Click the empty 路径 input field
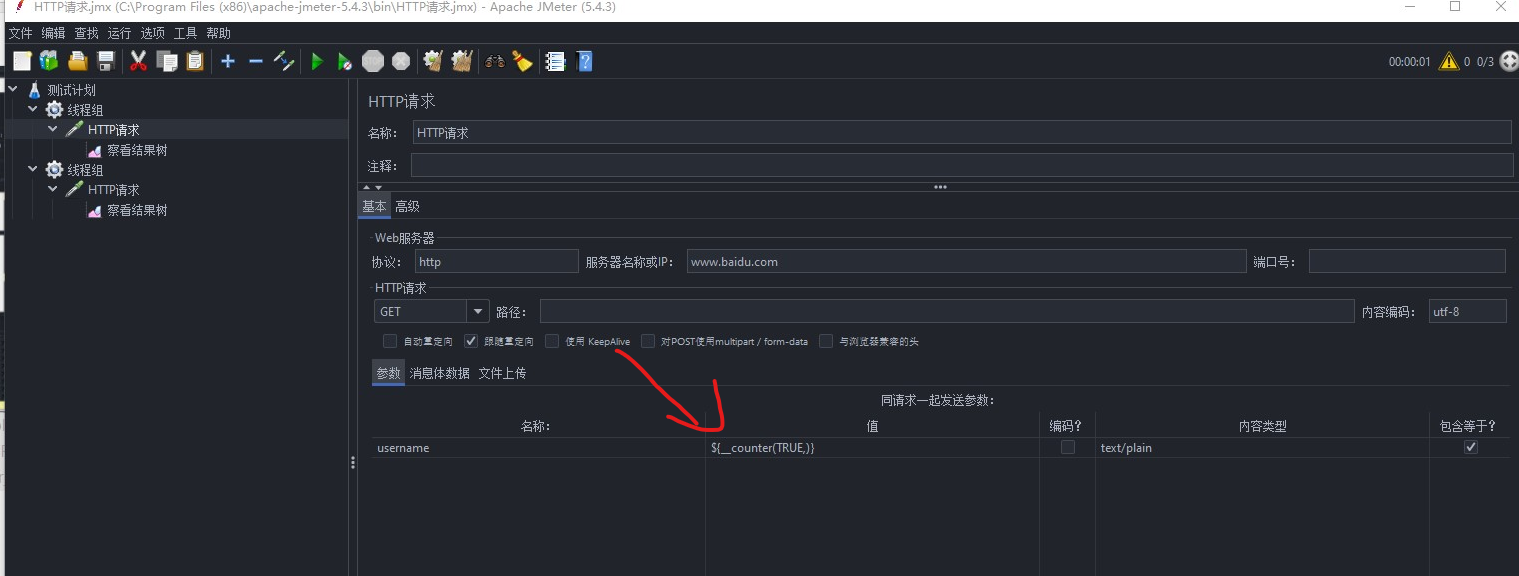 [x=947, y=312]
